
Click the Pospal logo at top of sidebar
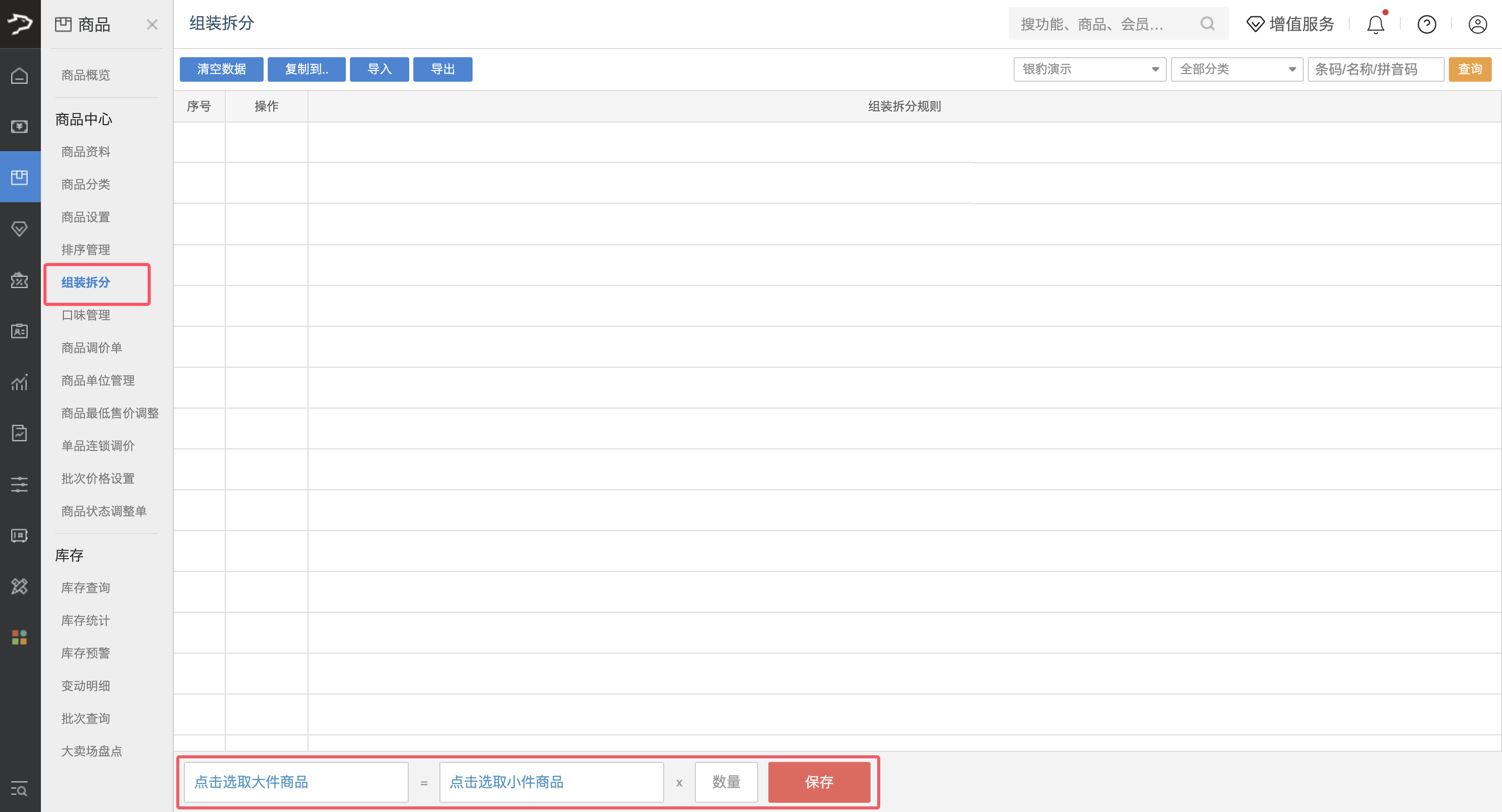(x=20, y=24)
